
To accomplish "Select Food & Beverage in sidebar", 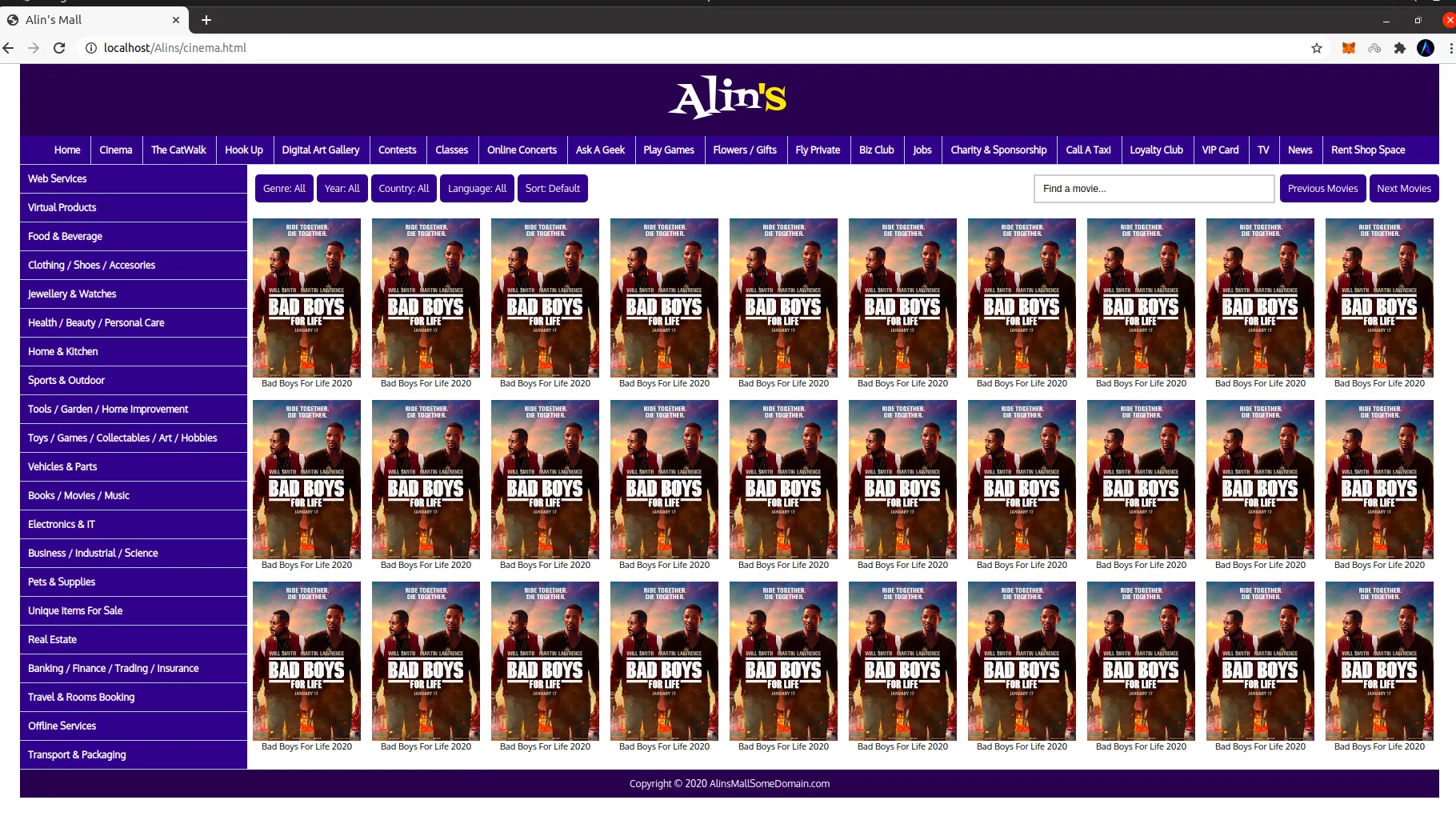I will pyautogui.click(x=134, y=237).
